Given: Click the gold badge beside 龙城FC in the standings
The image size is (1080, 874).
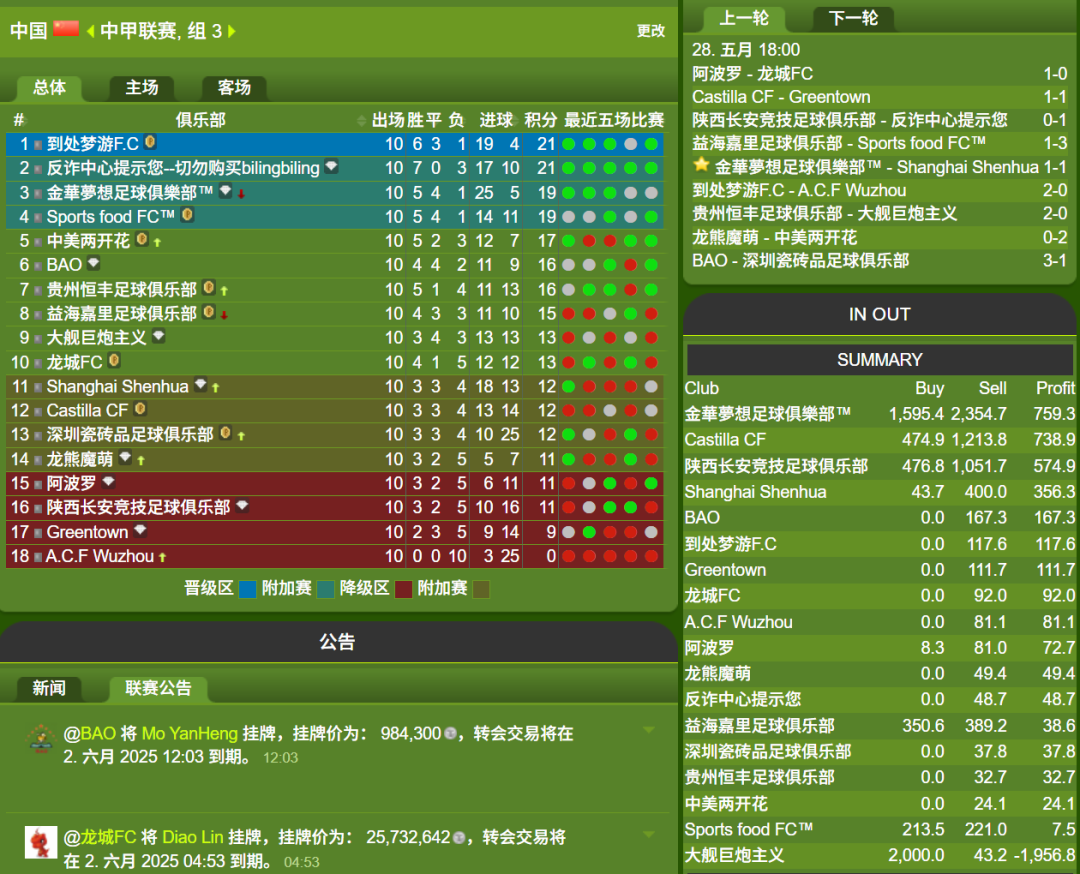Looking at the screenshot, I should (114, 360).
